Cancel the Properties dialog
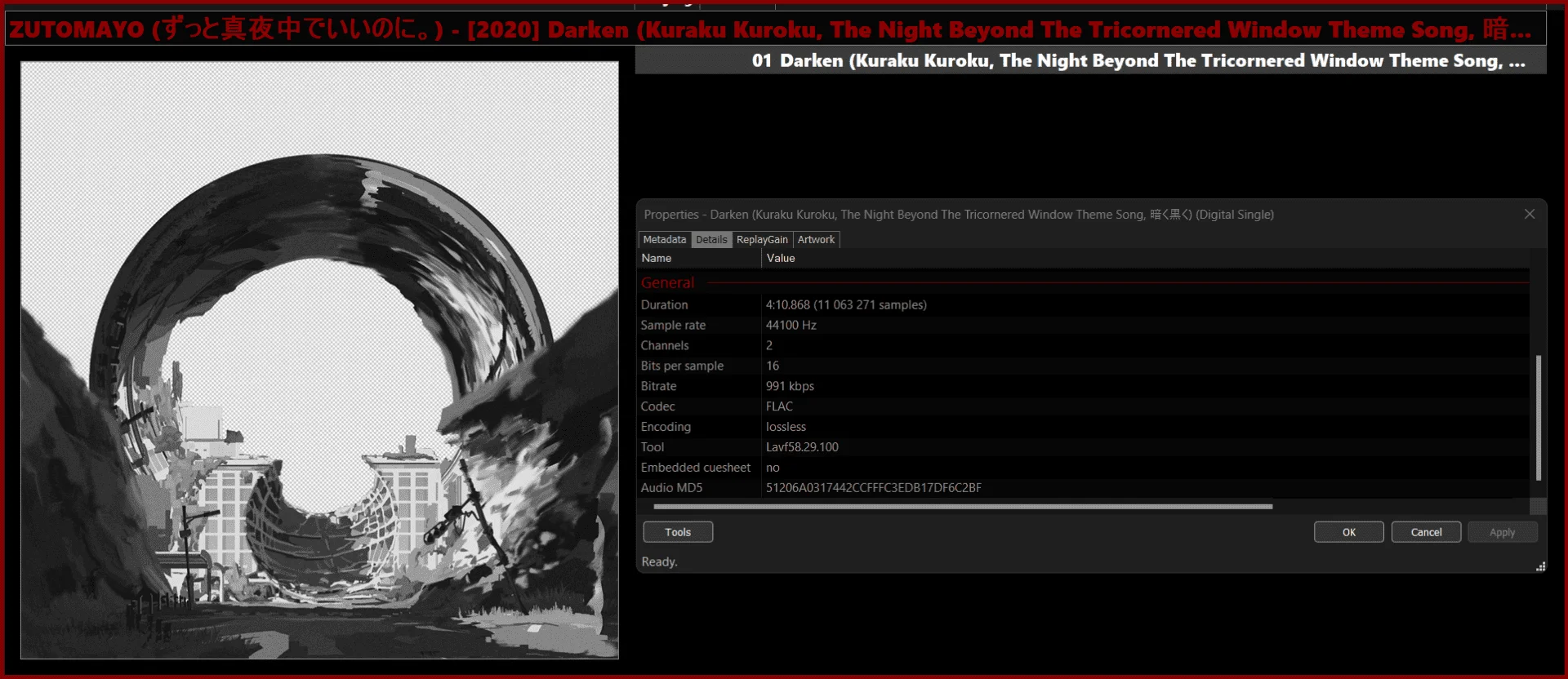1568x679 pixels. click(1427, 532)
